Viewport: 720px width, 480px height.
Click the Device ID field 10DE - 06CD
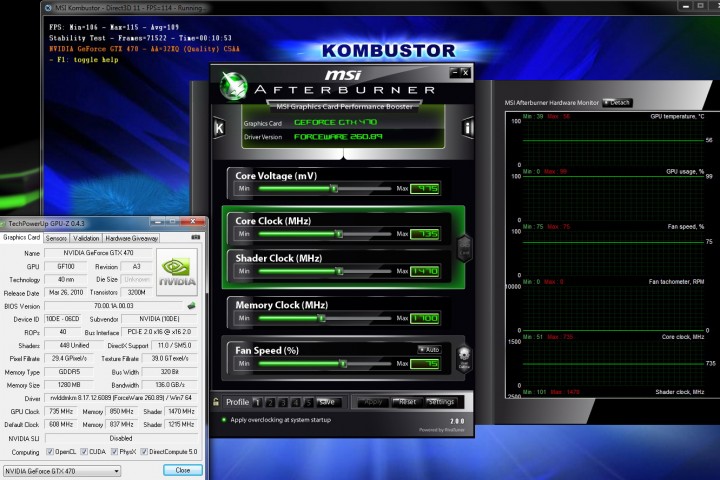pos(63,319)
